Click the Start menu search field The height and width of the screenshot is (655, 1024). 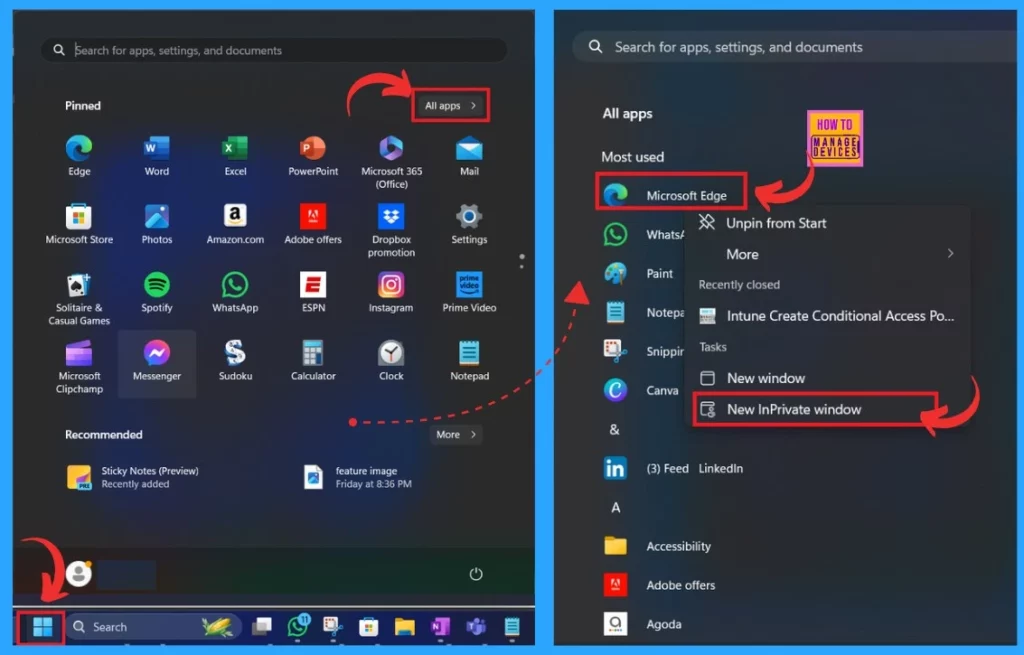coord(274,50)
